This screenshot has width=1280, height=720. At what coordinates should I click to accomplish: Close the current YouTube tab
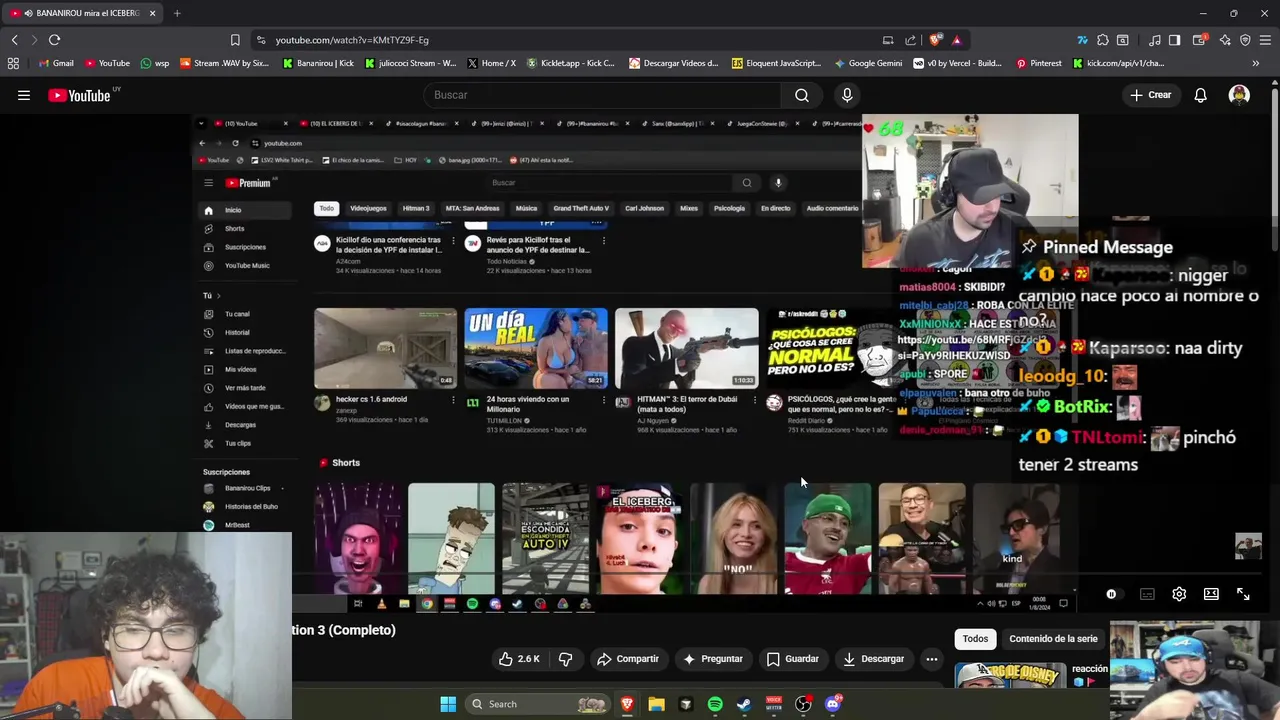[153, 13]
